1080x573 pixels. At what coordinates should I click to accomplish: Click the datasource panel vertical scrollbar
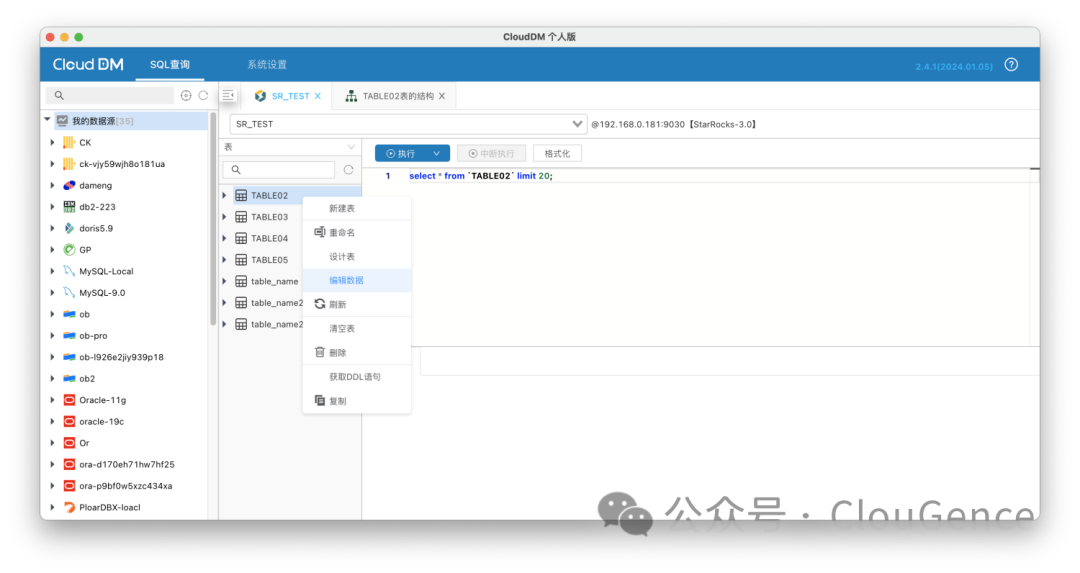pyautogui.click(x=213, y=219)
